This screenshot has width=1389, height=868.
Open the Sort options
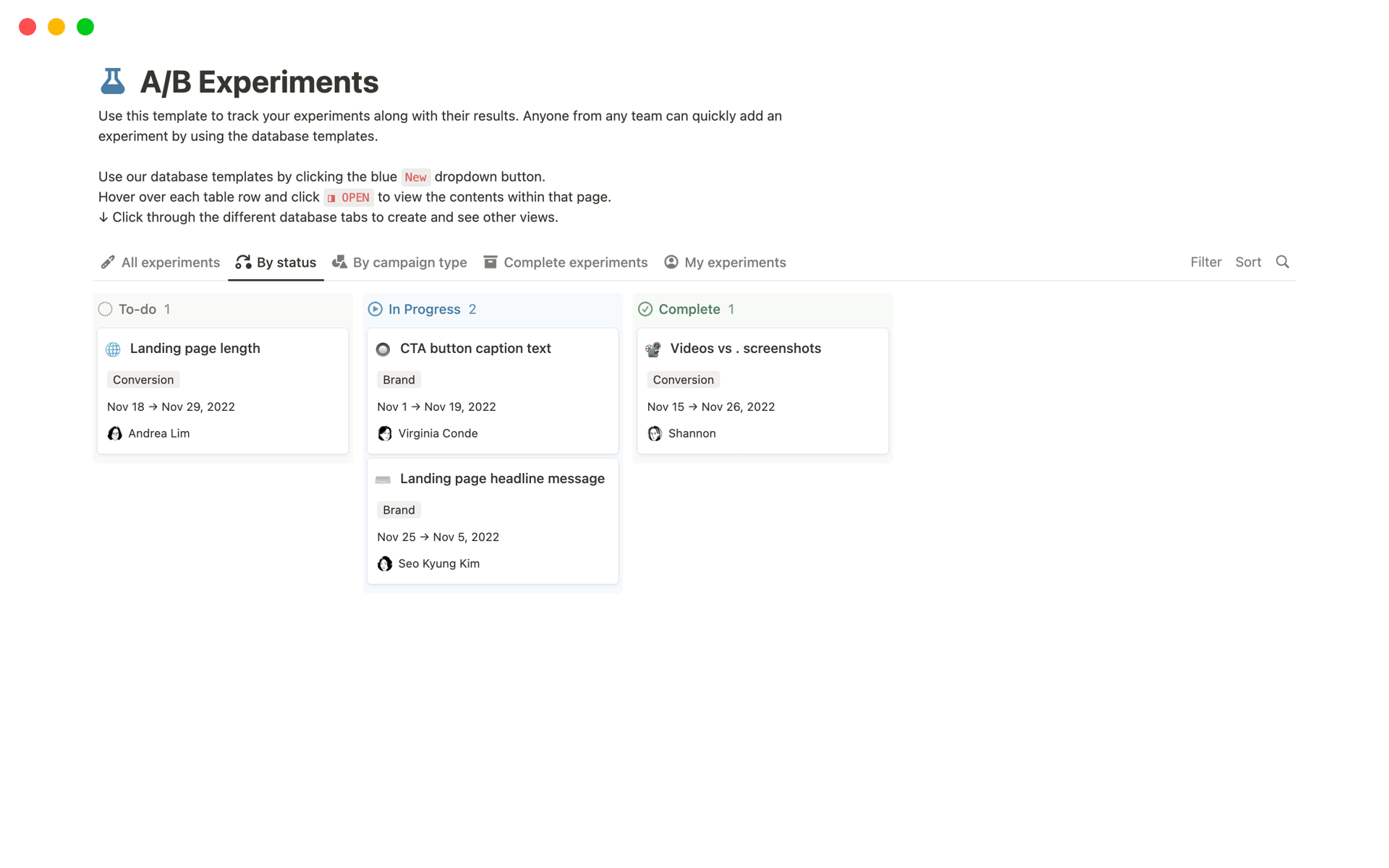click(1248, 262)
